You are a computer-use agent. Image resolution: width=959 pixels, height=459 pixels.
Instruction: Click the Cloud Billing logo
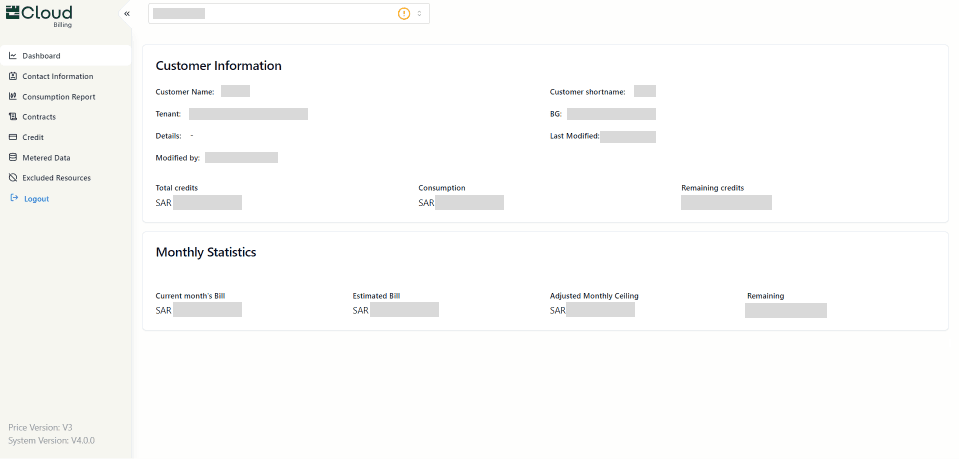click(x=41, y=14)
